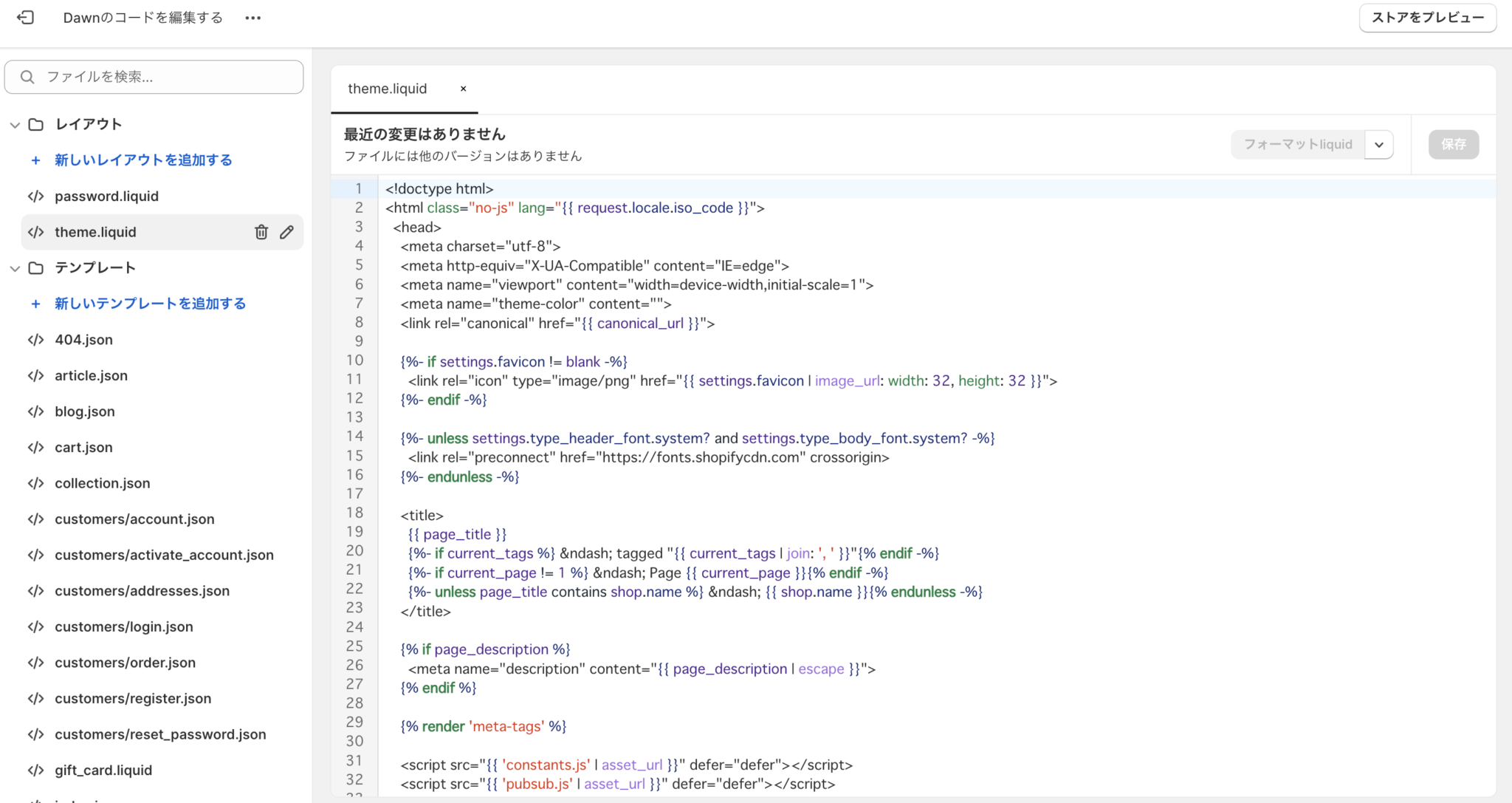This screenshot has height=803, width=1512.
Task: Rename theme.liquid using the pencil icon
Action: point(287,232)
